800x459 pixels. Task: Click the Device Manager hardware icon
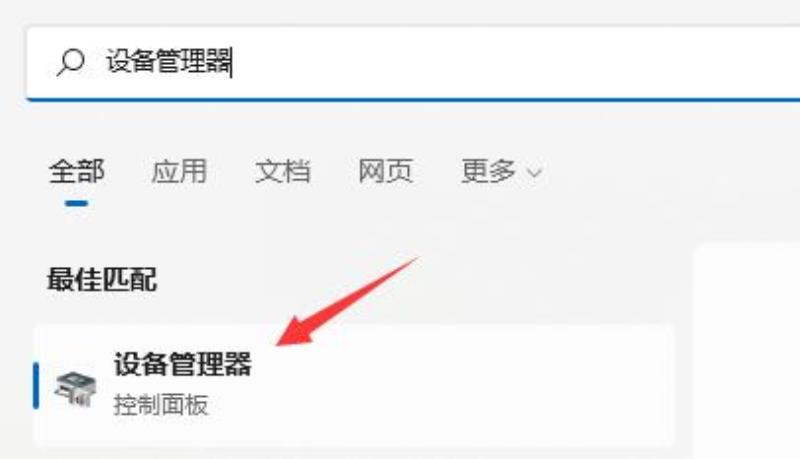pos(76,389)
